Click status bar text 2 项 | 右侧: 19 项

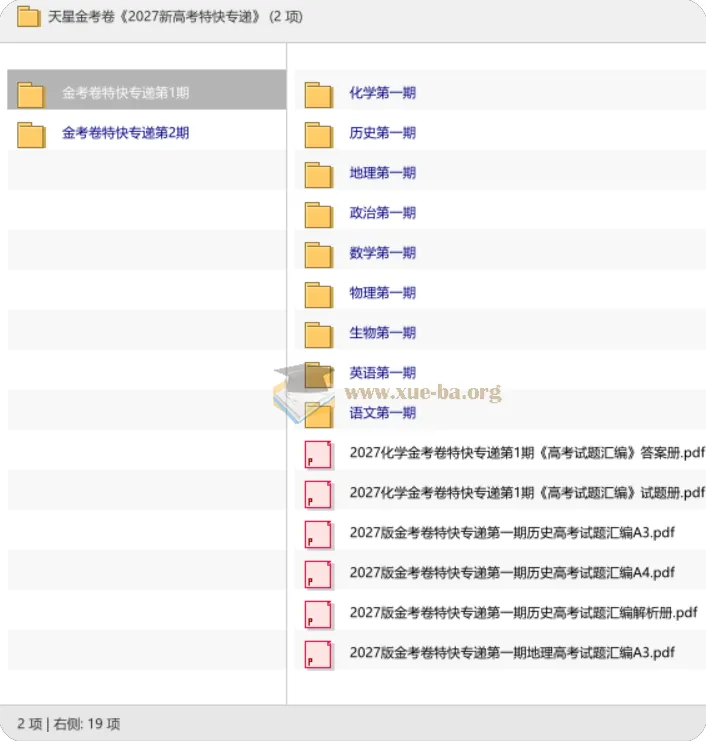pos(69,724)
